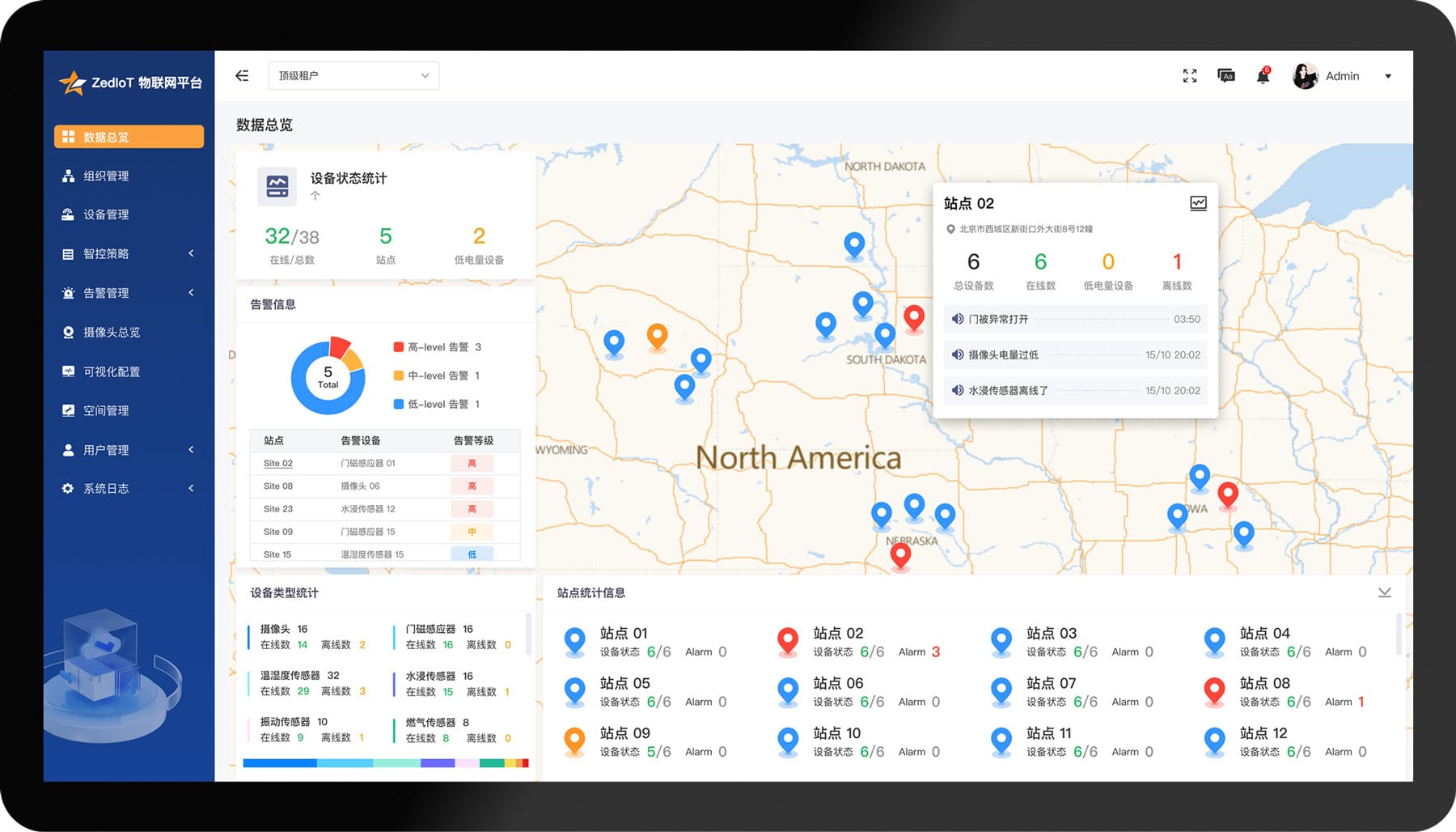The height and width of the screenshot is (832, 1456).
Task: Open the 顶级租户 tenant dropdown
Action: 353,76
